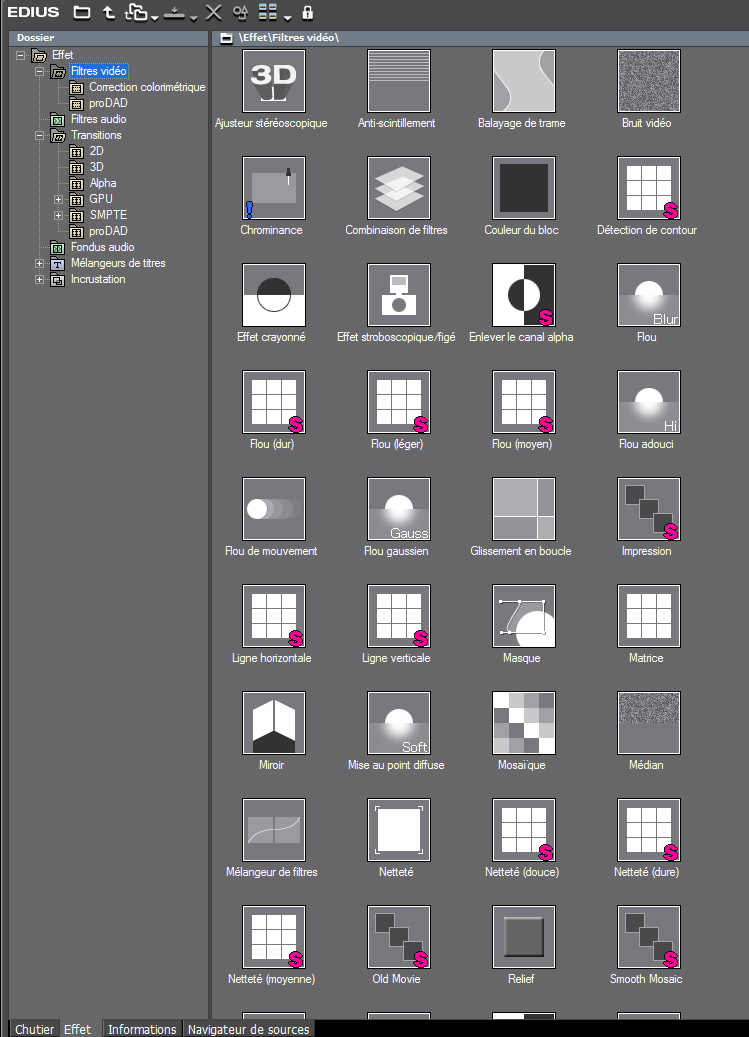The image size is (749, 1037).
Task: Toggle the lock icon in toolbar
Action: click(x=307, y=12)
